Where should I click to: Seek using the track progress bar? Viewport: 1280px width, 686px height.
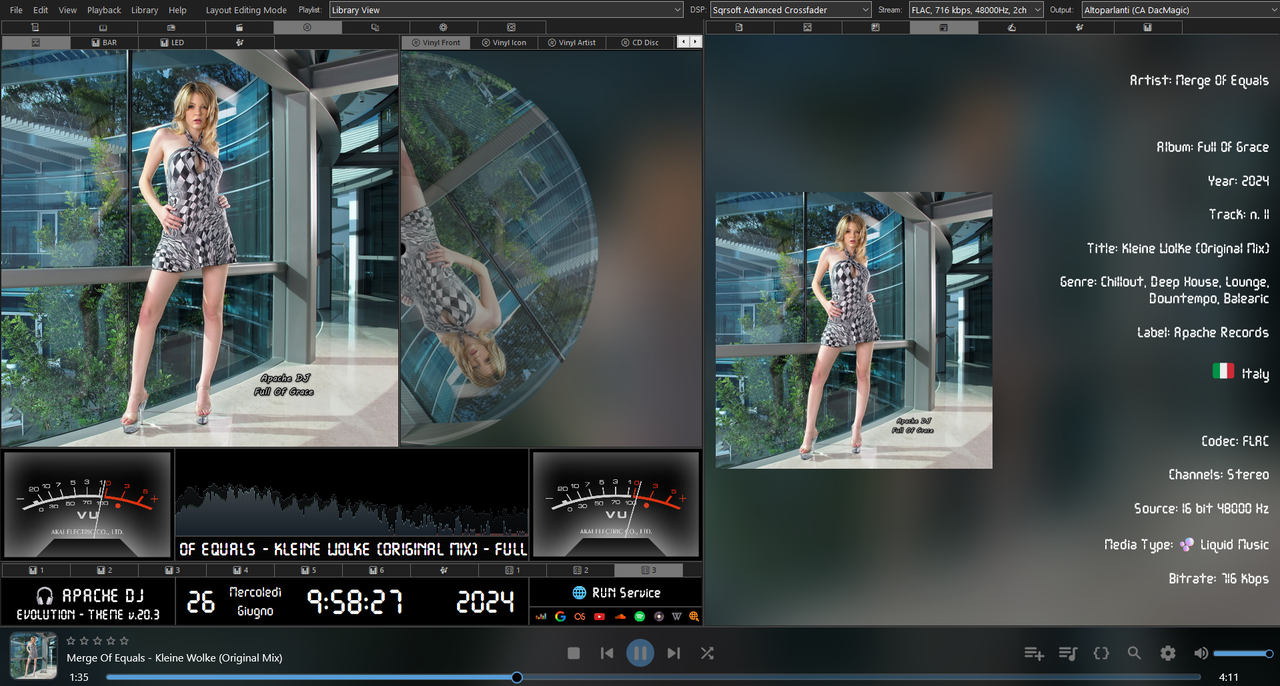point(654,677)
